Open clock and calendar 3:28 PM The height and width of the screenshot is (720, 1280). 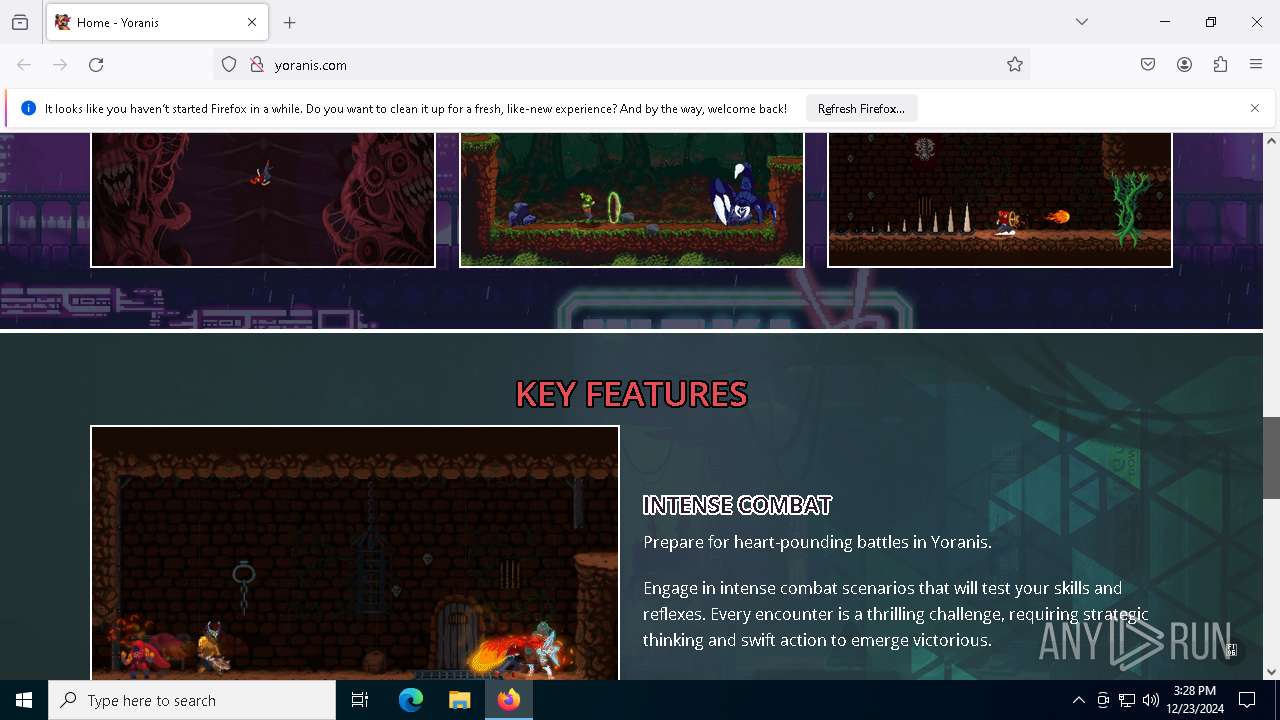tap(1195, 700)
